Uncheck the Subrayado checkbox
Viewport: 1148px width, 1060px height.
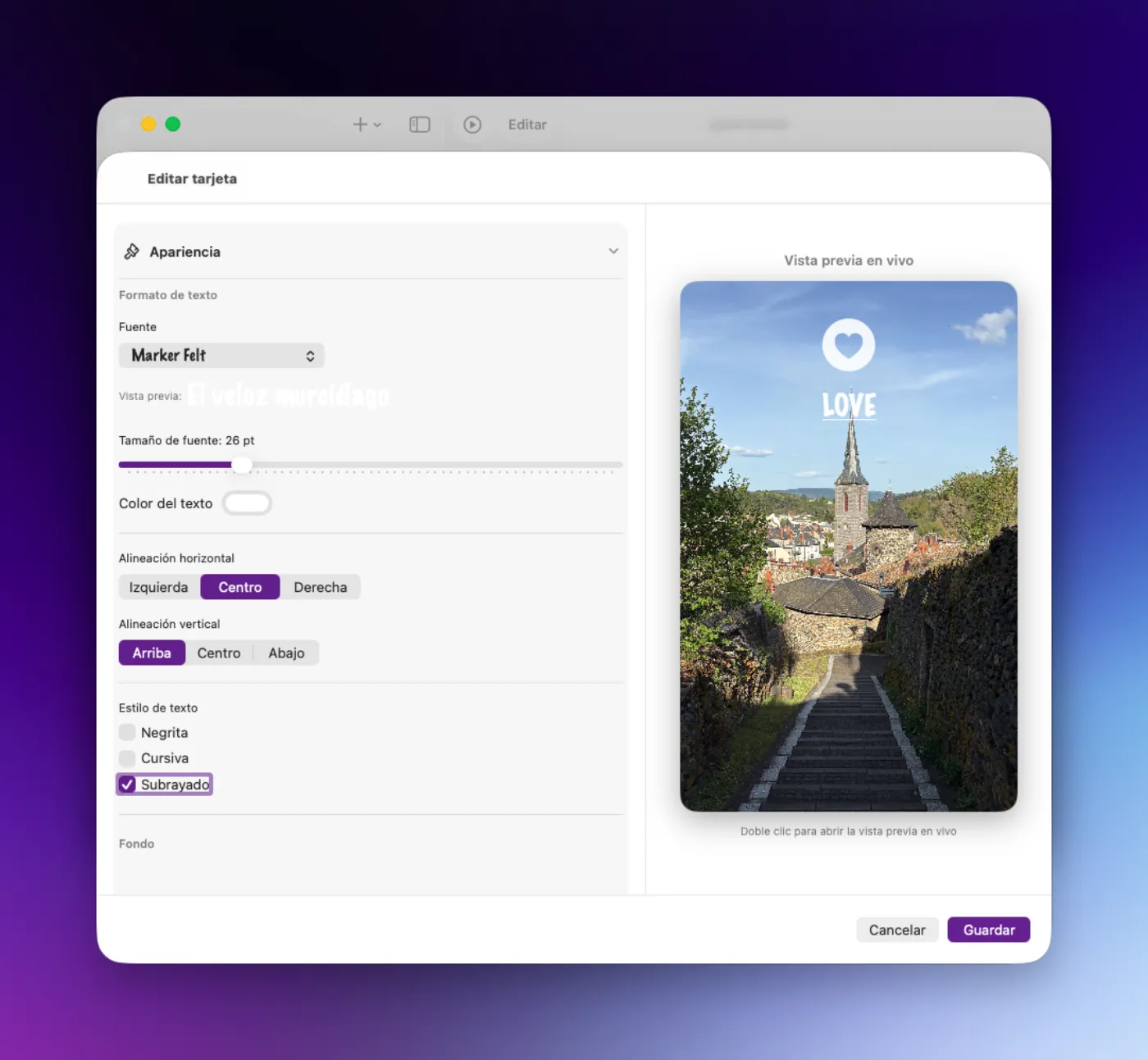[x=127, y=785]
